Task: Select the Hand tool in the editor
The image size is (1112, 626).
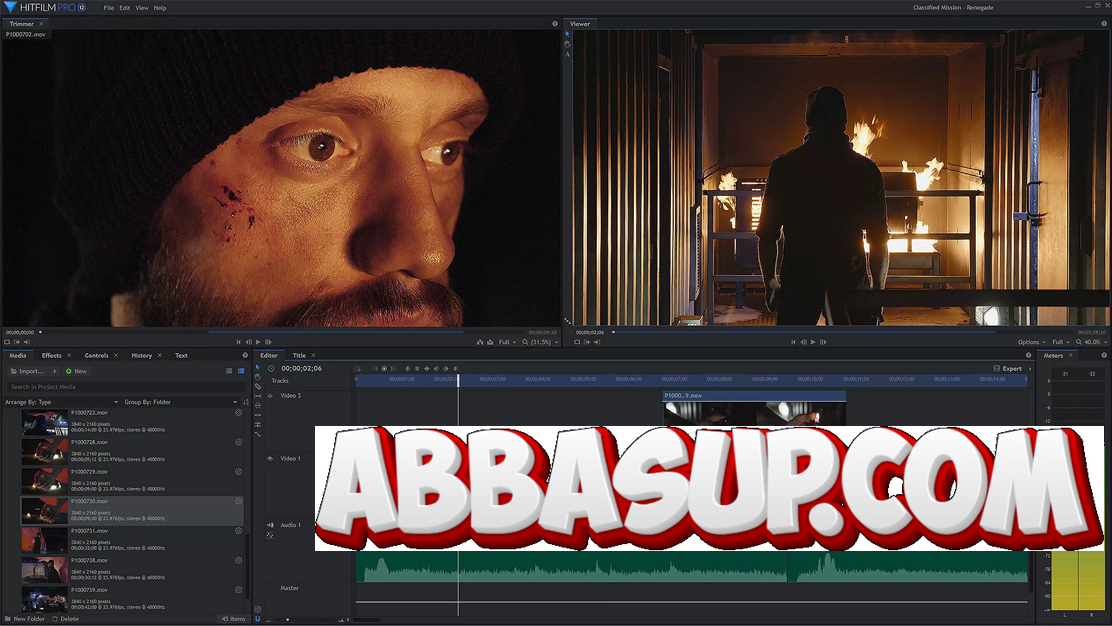Action: pos(257,377)
